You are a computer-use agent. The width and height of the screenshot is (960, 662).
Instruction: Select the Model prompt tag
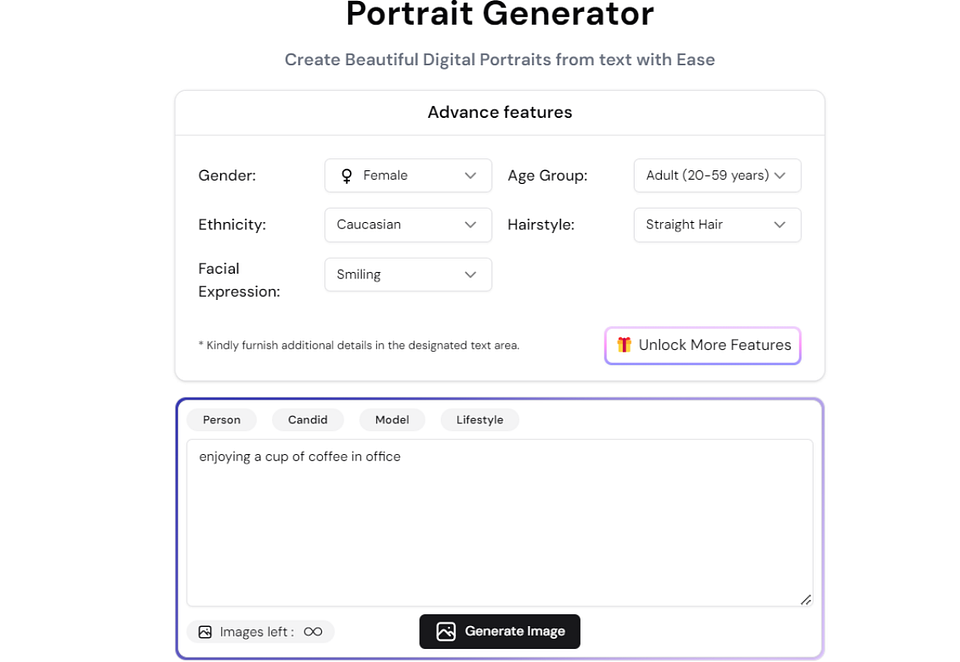[392, 419]
